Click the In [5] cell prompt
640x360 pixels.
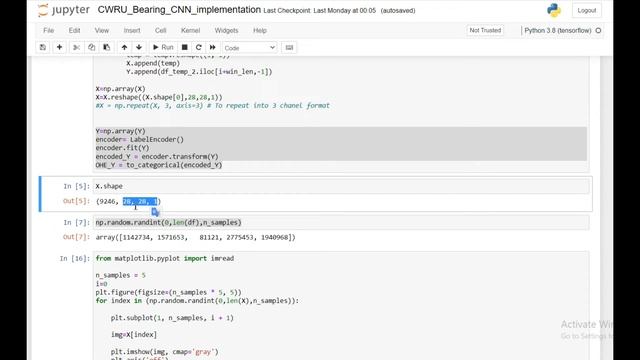point(76,186)
